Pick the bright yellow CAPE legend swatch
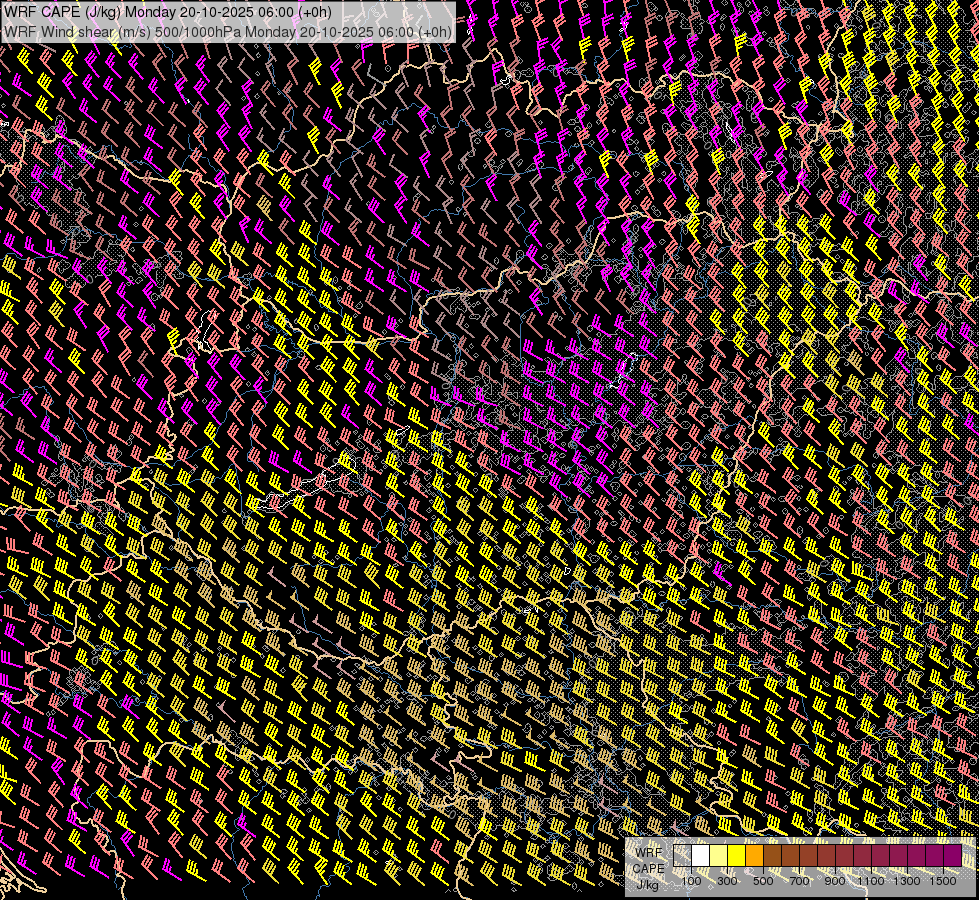 (736, 856)
